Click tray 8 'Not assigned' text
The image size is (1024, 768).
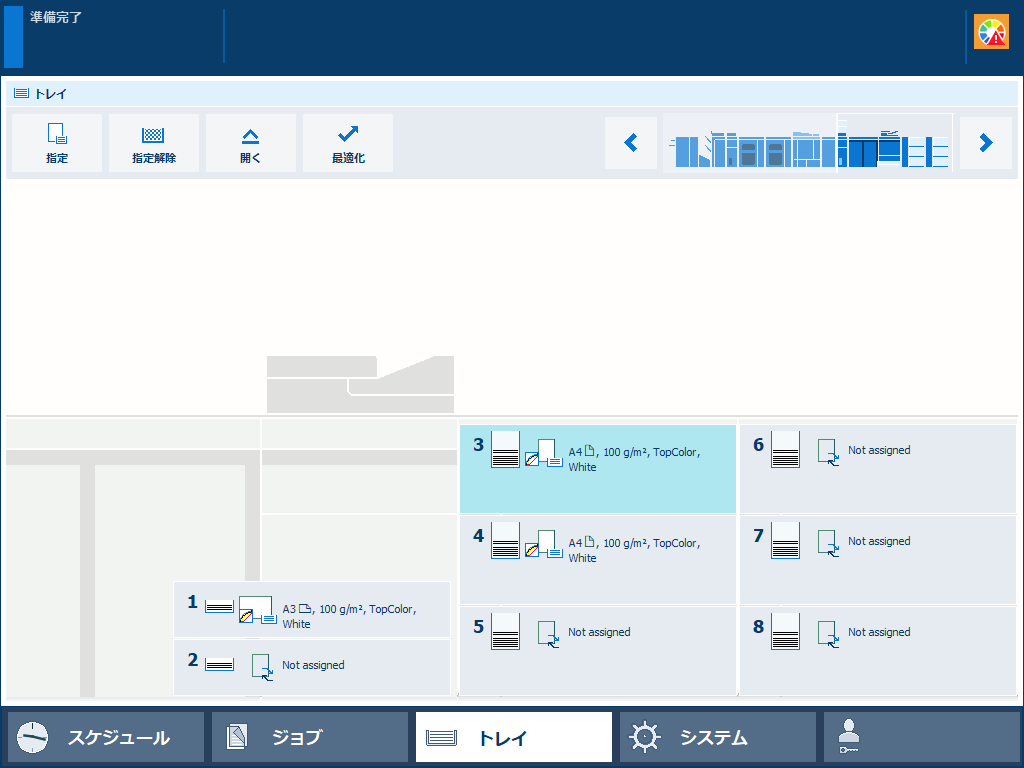click(x=879, y=632)
